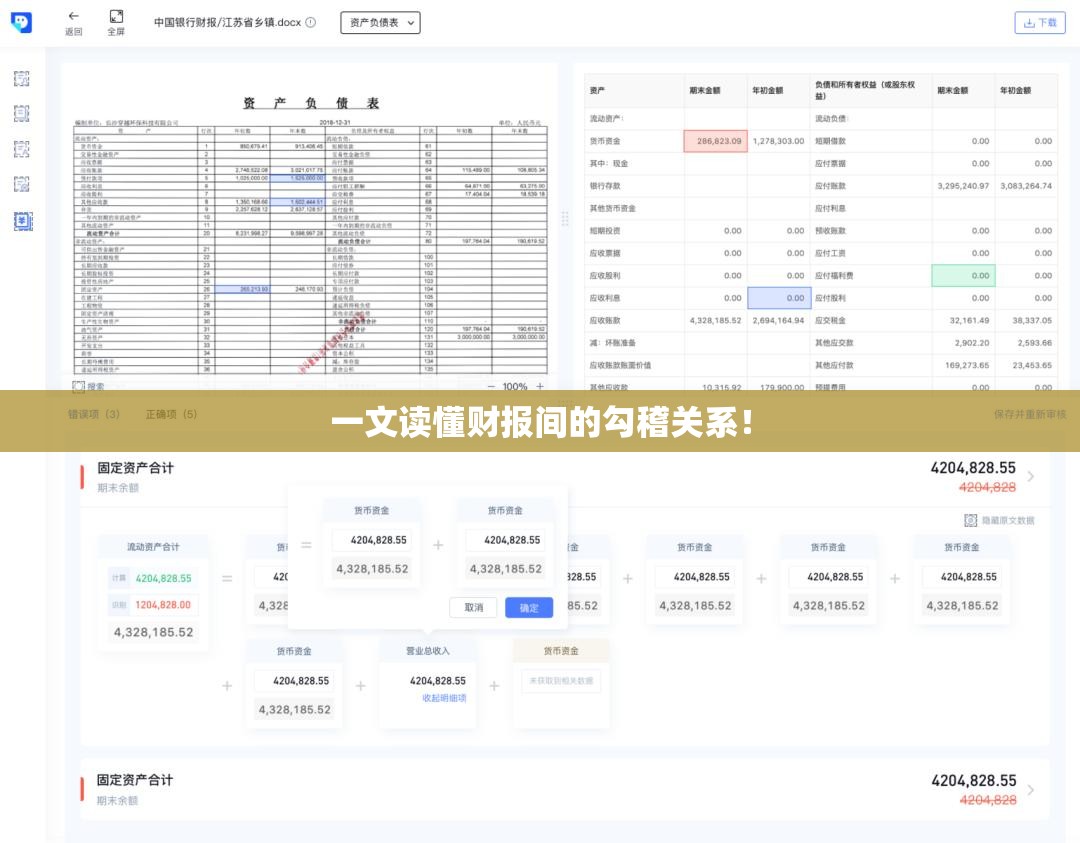This screenshot has height=843, width=1080.
Task: Click the 2,694,164.94 应收账款 opening value
Action: [x=778, y=320]
